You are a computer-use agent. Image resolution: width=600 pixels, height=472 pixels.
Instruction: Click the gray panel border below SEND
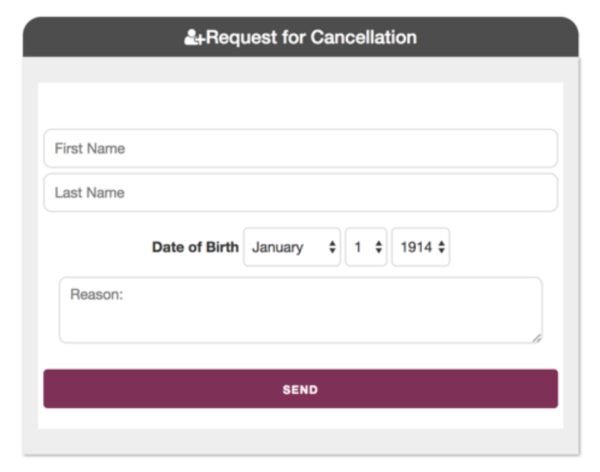pos(300,441)
